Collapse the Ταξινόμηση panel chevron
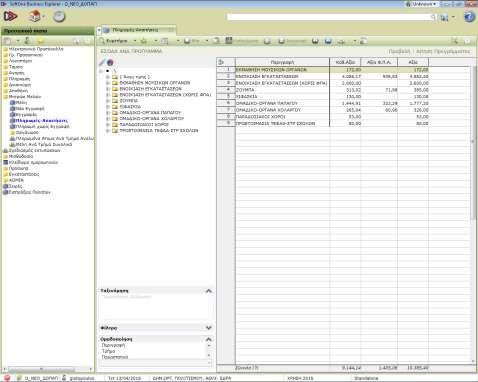Image resolution: width=478 pixels, height=382 pixels. (209, 291)
